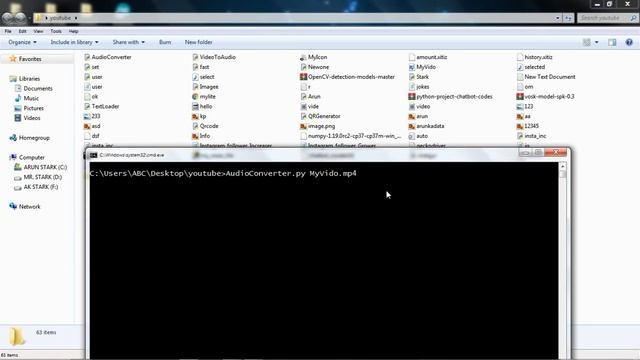Select the AudioConverter file icon
The width and height of the screenshot is (640, 360).
pyautogui.click(x=87, y=57)
